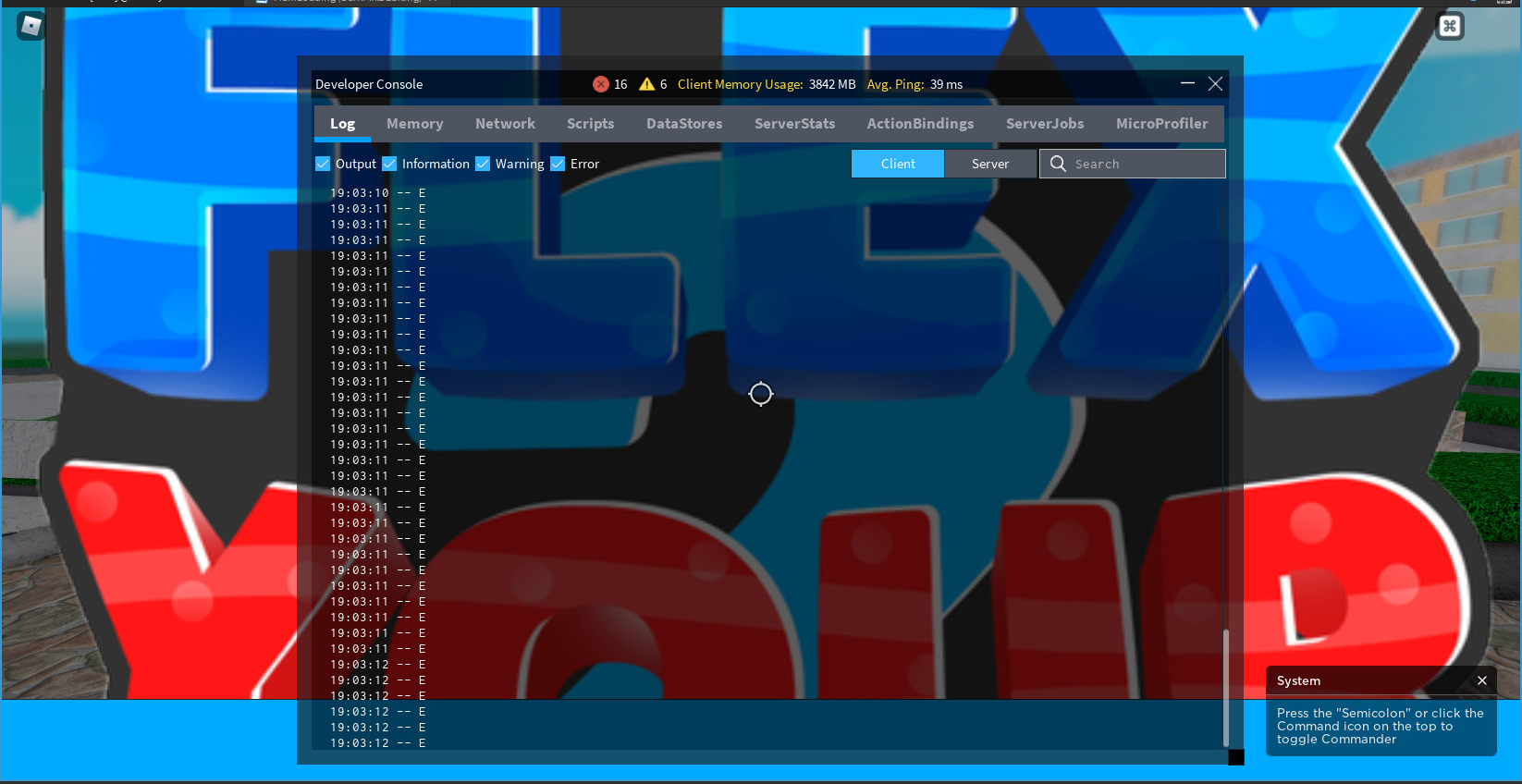
Task: Select the Client log view
Action: pos(898,164)
